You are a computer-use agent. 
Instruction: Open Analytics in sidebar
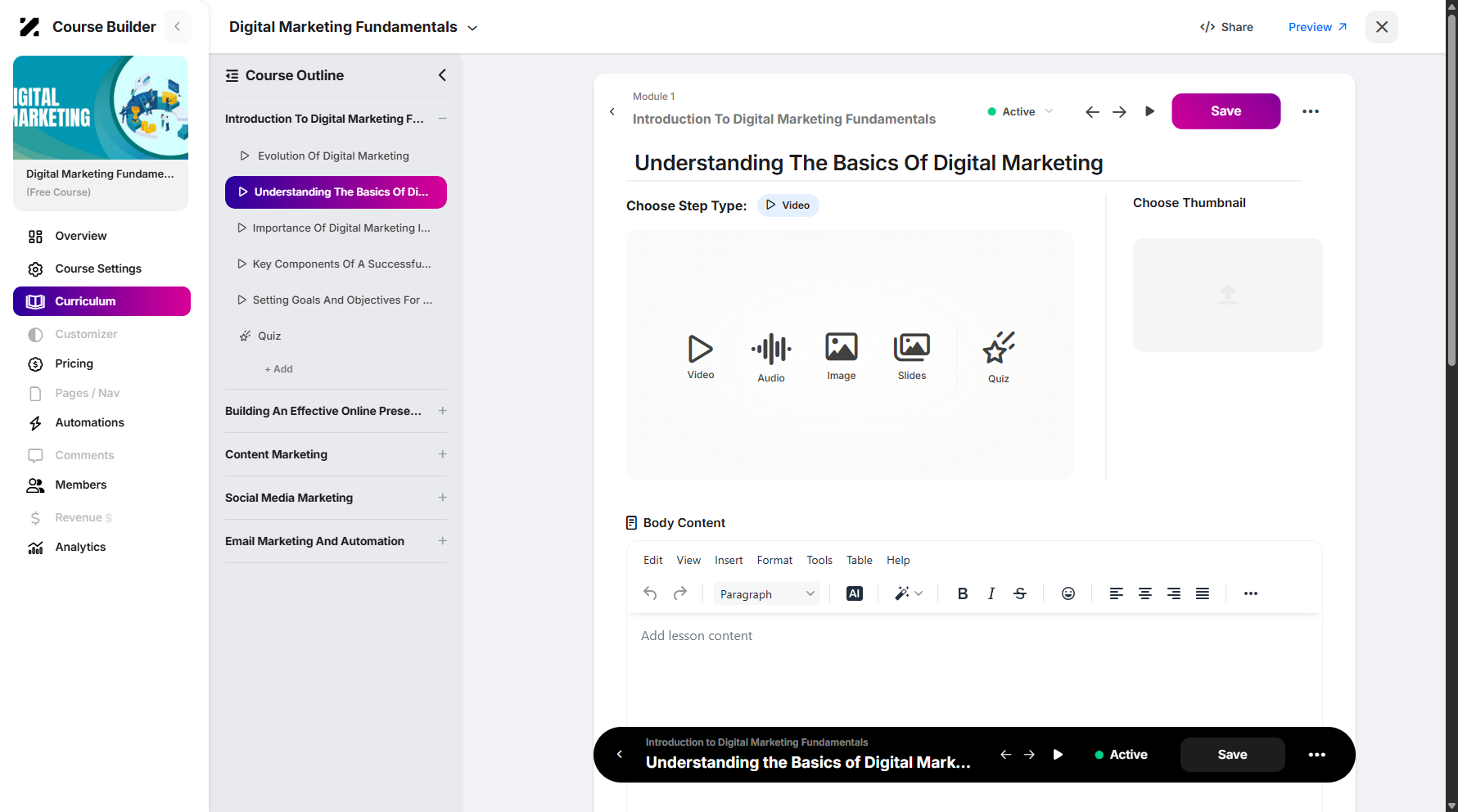80,547
